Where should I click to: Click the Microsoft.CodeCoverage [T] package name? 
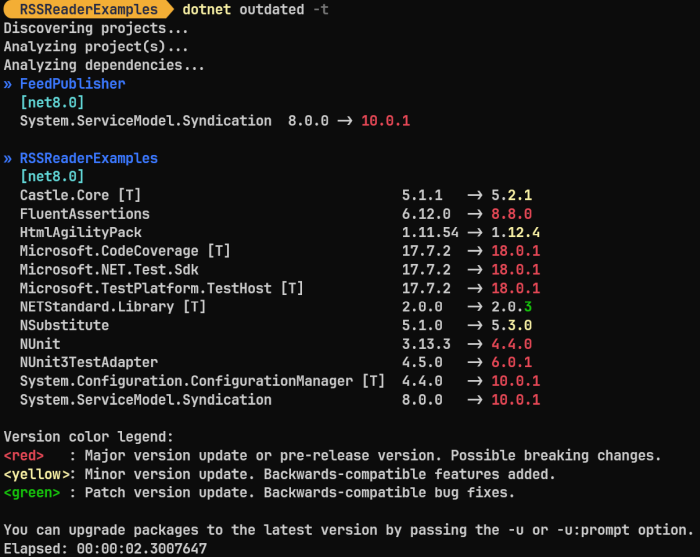click(125, 251)
